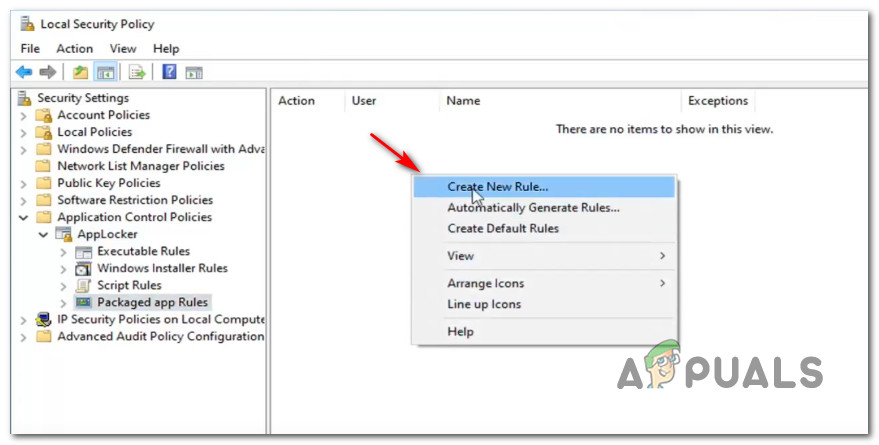Click the IP Security Policies computer icon
This screenshot has width=879, height=445.
[43, 319]
